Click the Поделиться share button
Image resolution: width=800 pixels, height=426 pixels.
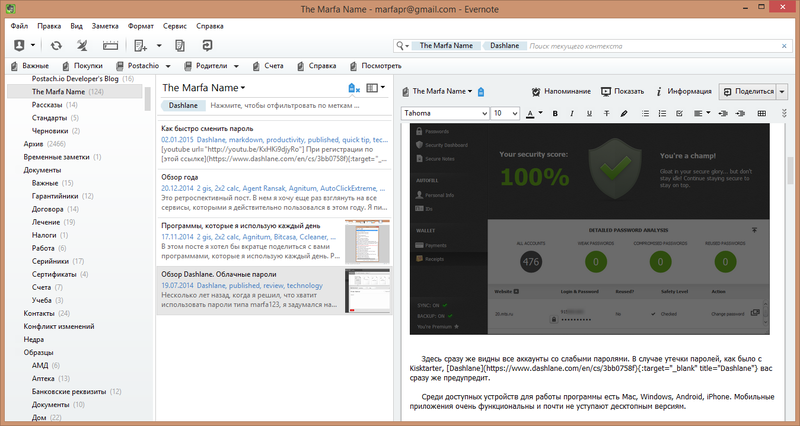(748, 91)
